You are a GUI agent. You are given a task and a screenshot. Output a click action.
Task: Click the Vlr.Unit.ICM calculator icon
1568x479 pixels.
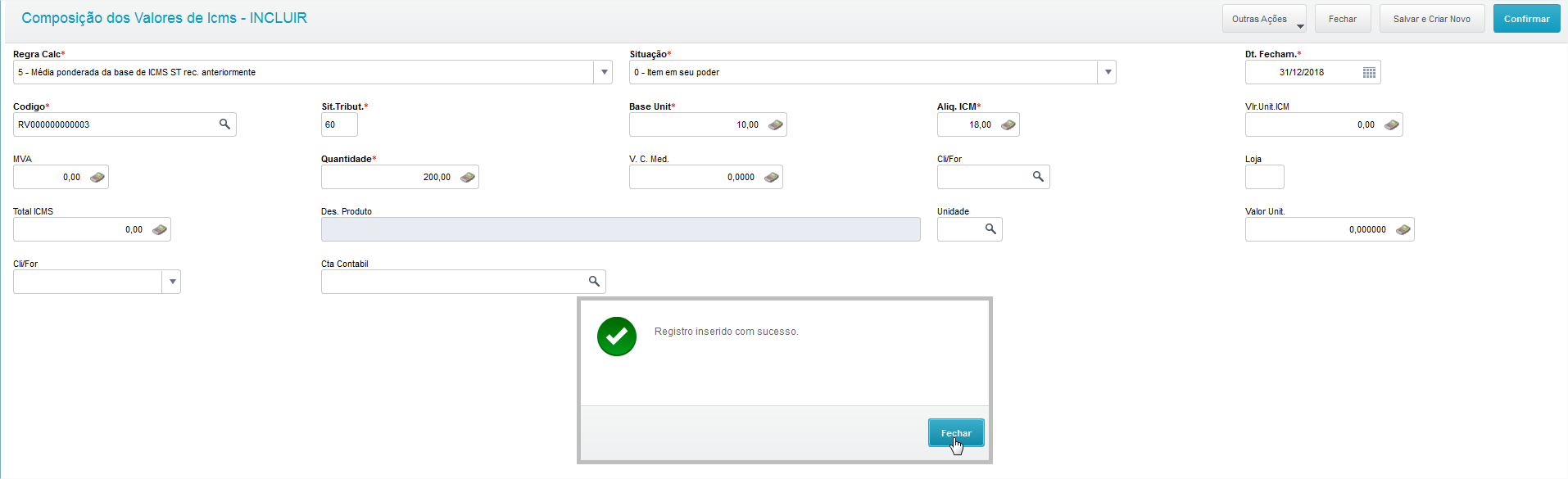pyautogui.click(x=1391, y=125)
